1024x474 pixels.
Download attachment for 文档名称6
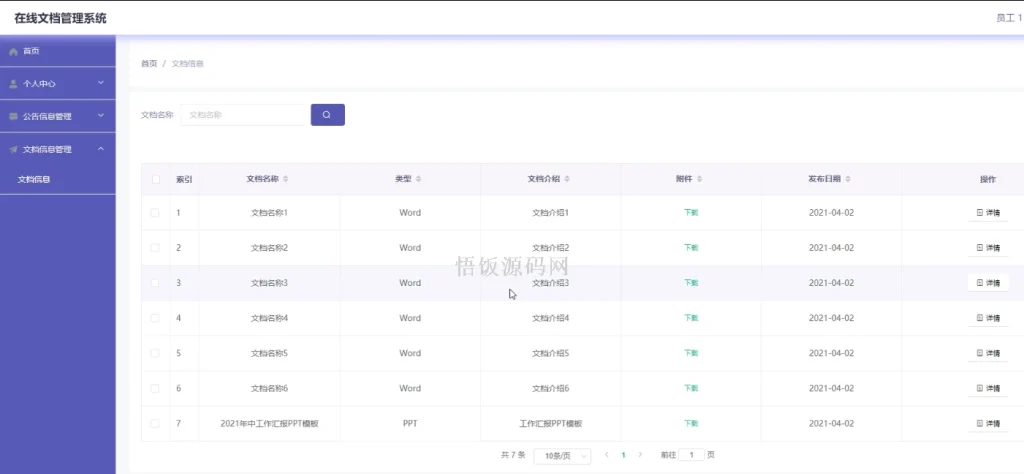(691, 388)
